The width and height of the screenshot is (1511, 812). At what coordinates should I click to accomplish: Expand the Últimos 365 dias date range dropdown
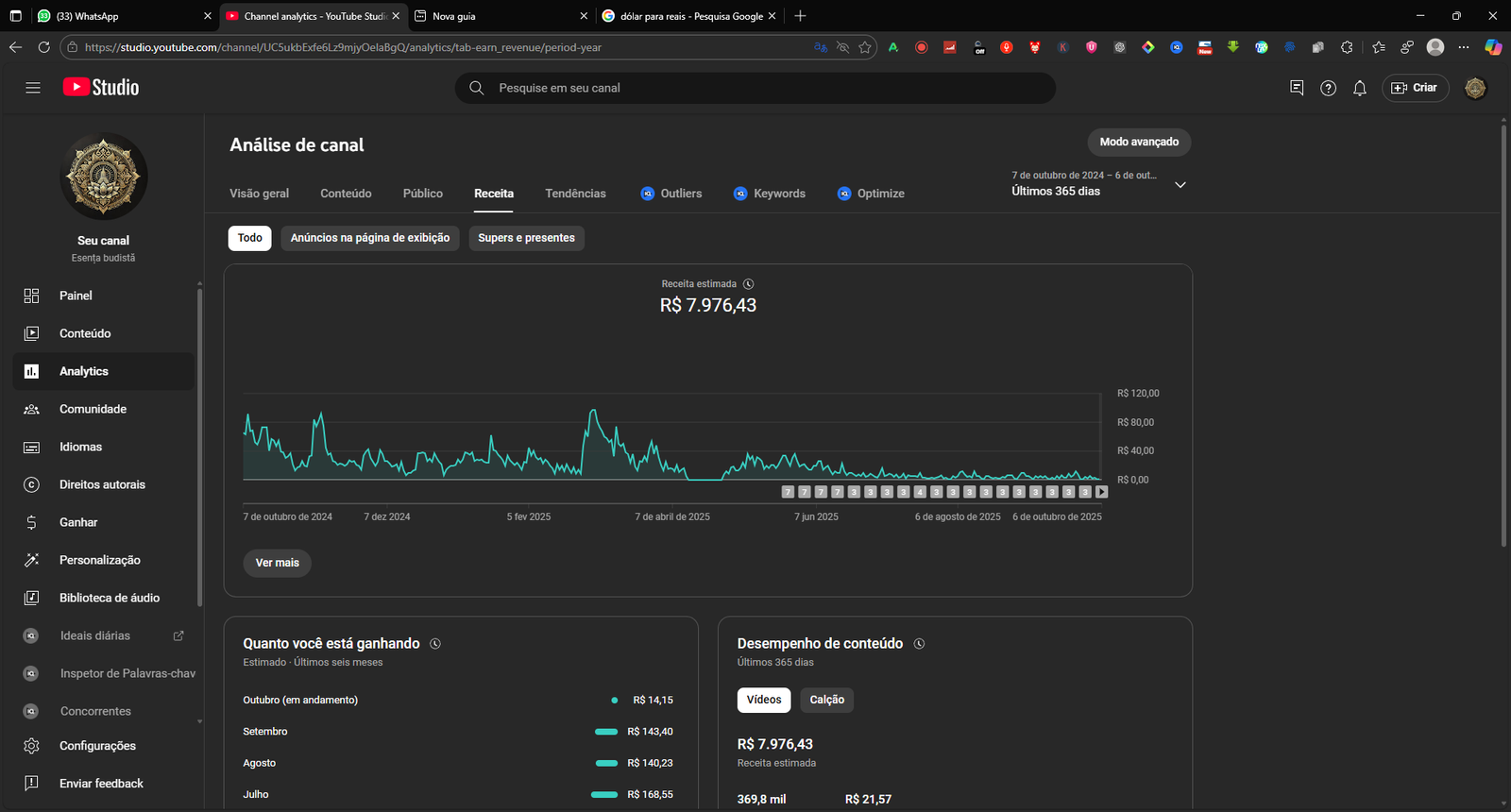tap(1180, 185)
